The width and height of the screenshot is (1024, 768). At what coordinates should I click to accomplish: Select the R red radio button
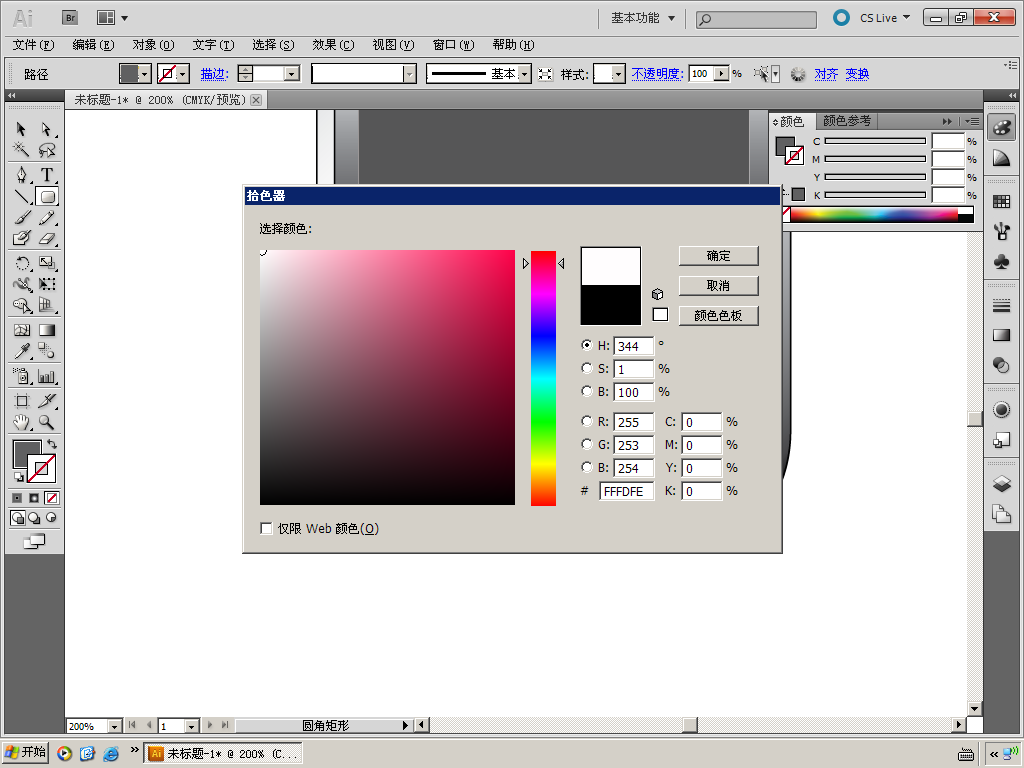(x=587, y=421)
